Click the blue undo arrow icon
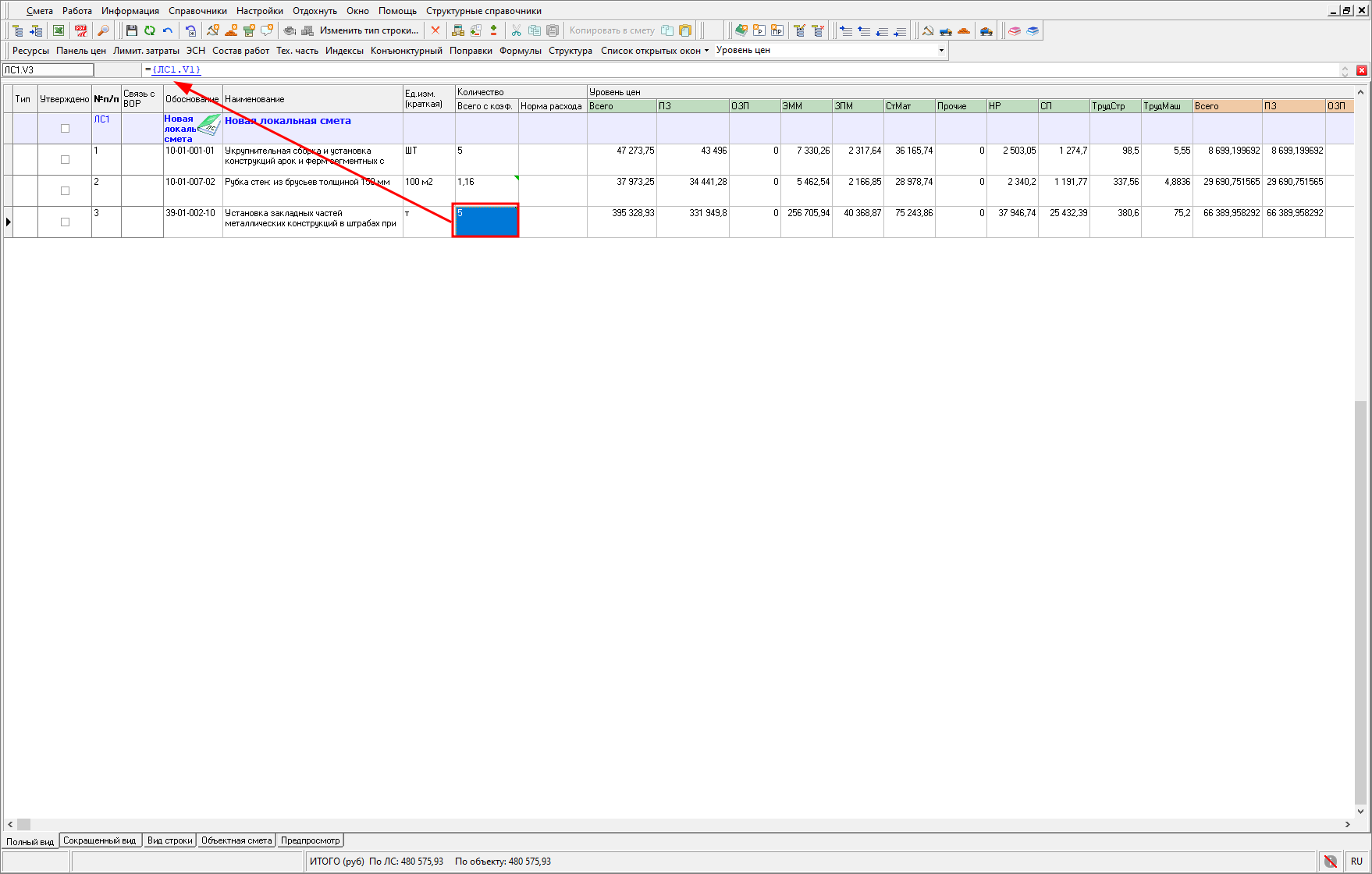1372x874 pixels. tap(168, 30)
